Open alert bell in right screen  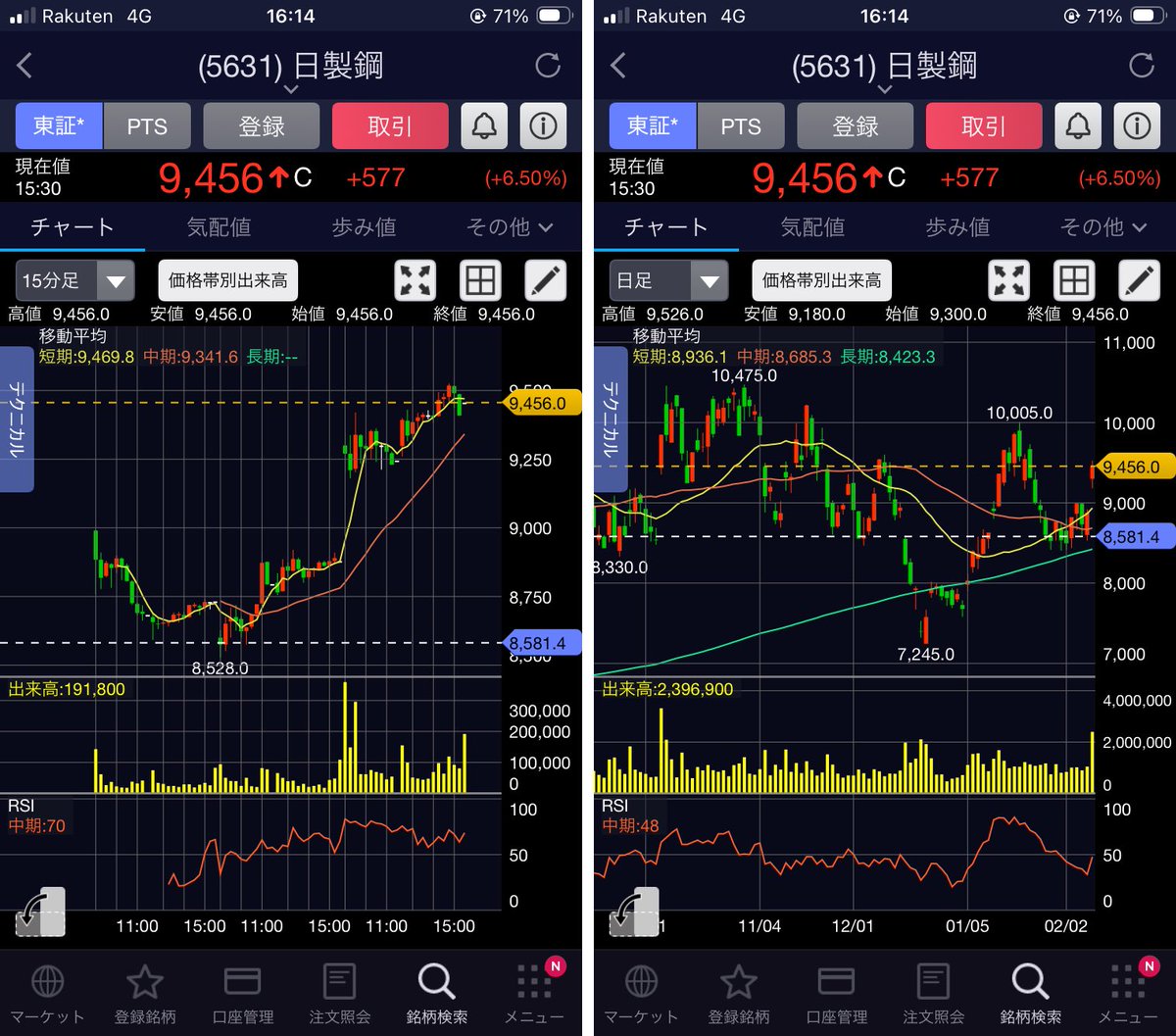click(x=1078, y=125)
